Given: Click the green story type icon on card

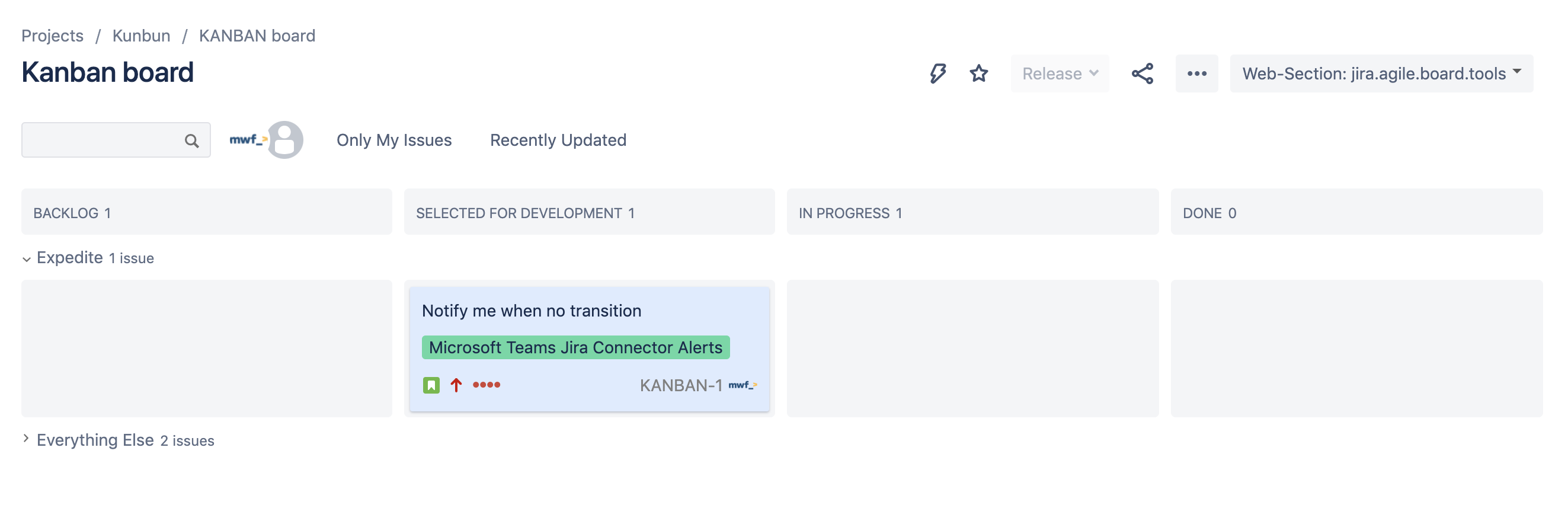Looking at the screenshot, I should [x=431, y=385].
